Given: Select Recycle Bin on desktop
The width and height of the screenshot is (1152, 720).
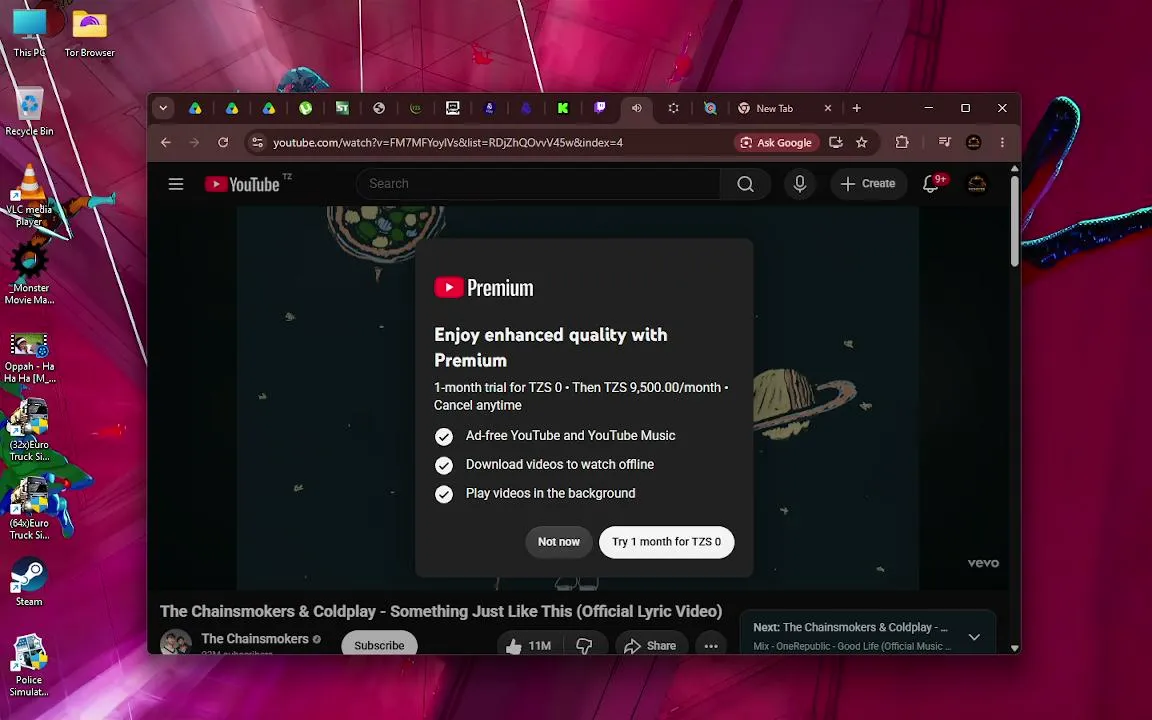Looking at the screenshot, I should point(29,112).
